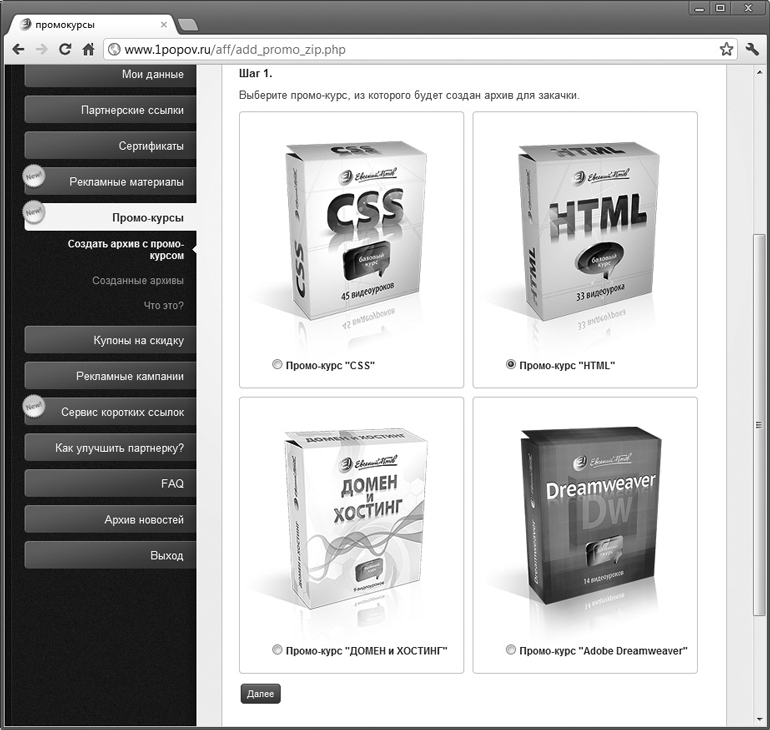This screenshot has height=730, width=770.
Task: Click the scrollbar down arrow
Action: [x=759, y=720]
